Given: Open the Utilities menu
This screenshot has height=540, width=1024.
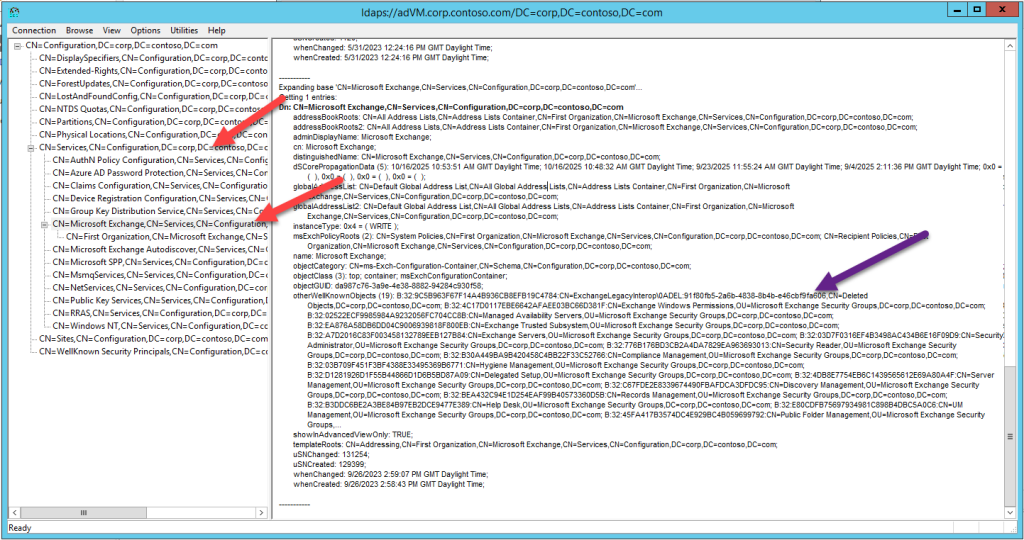Looking at the screenshot, I should point(185,31).
